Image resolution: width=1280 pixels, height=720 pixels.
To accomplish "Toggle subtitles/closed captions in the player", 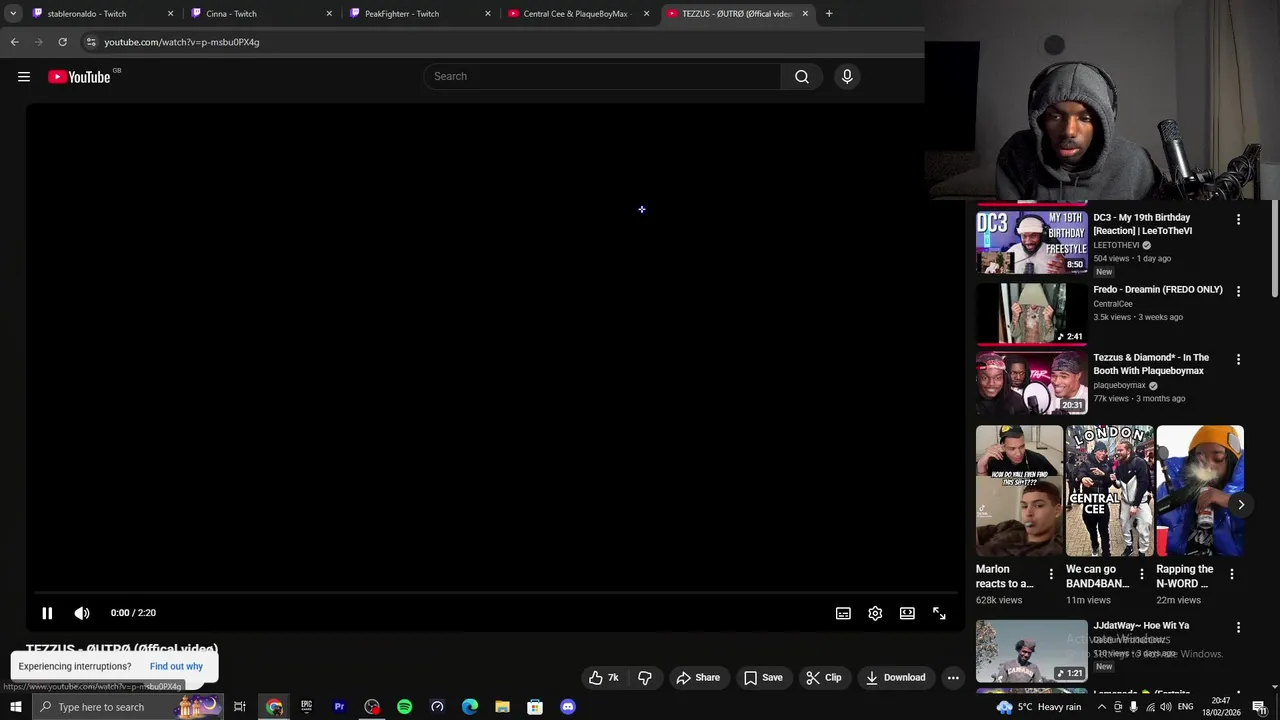I will pos(843,613).
